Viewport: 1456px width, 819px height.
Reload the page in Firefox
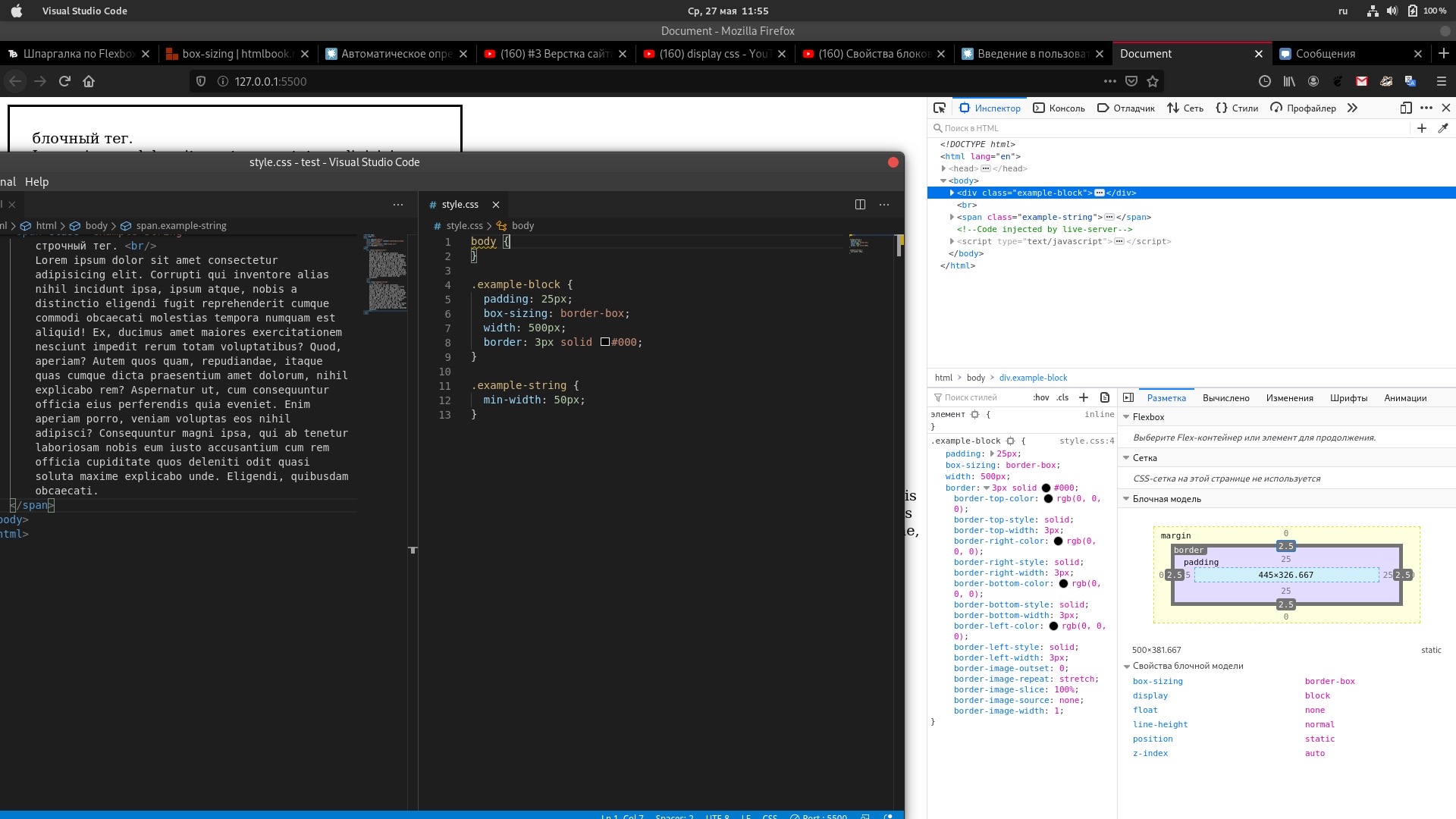click(64, 81)
